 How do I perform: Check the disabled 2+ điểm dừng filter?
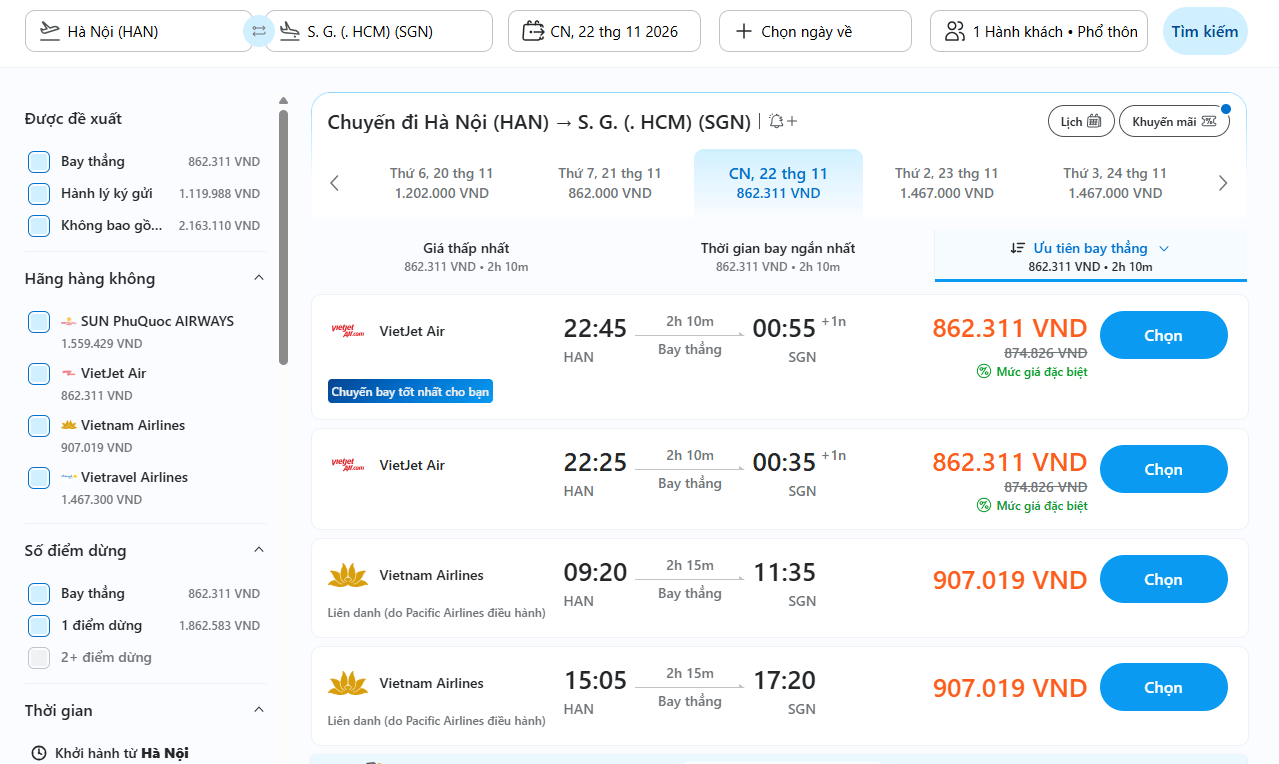[39, 657]
